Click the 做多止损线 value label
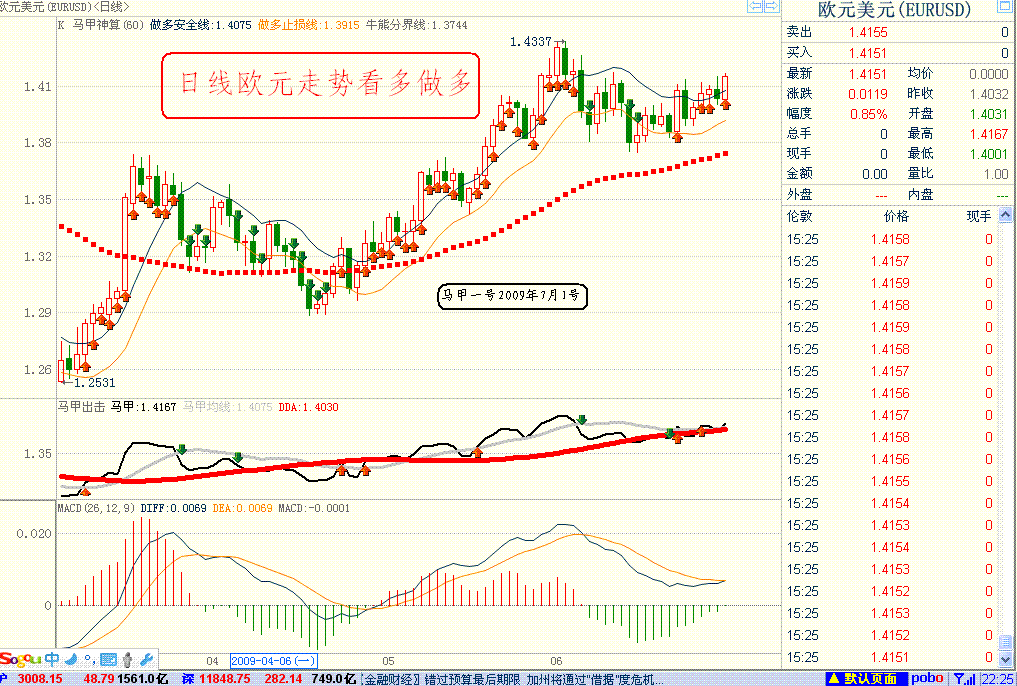Image resolution: width=1017 pixels, height=686 pixels. pyautogui.click(x=309, y=25)
